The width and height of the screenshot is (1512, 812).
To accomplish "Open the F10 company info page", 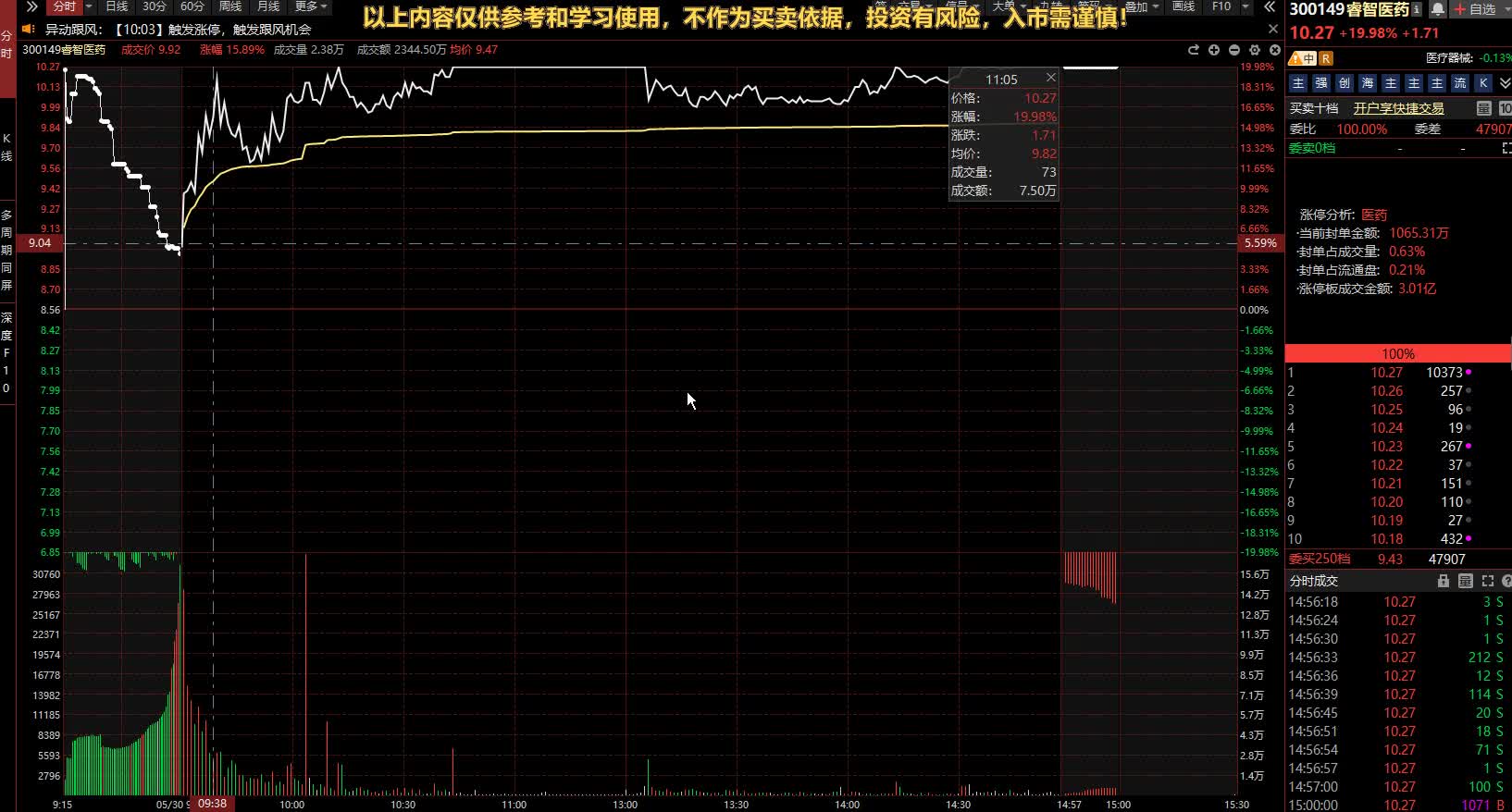I will coord(1221,6).
